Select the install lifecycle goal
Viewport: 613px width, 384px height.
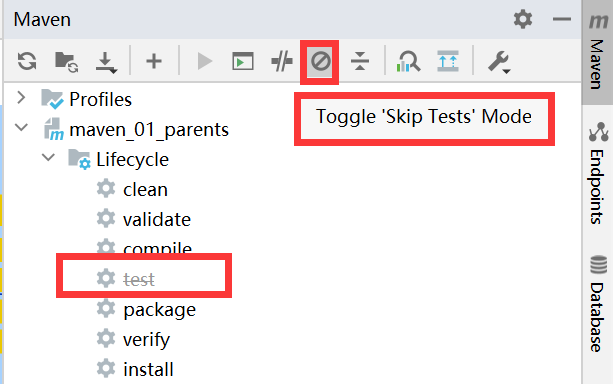point(148,370)
